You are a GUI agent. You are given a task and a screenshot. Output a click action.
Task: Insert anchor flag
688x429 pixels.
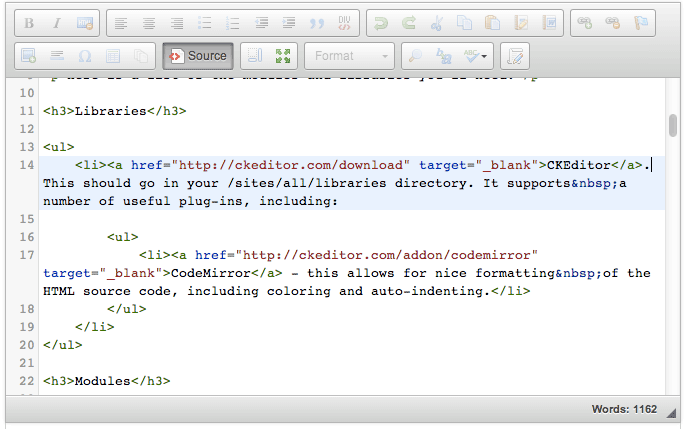(x=641, y=23)
